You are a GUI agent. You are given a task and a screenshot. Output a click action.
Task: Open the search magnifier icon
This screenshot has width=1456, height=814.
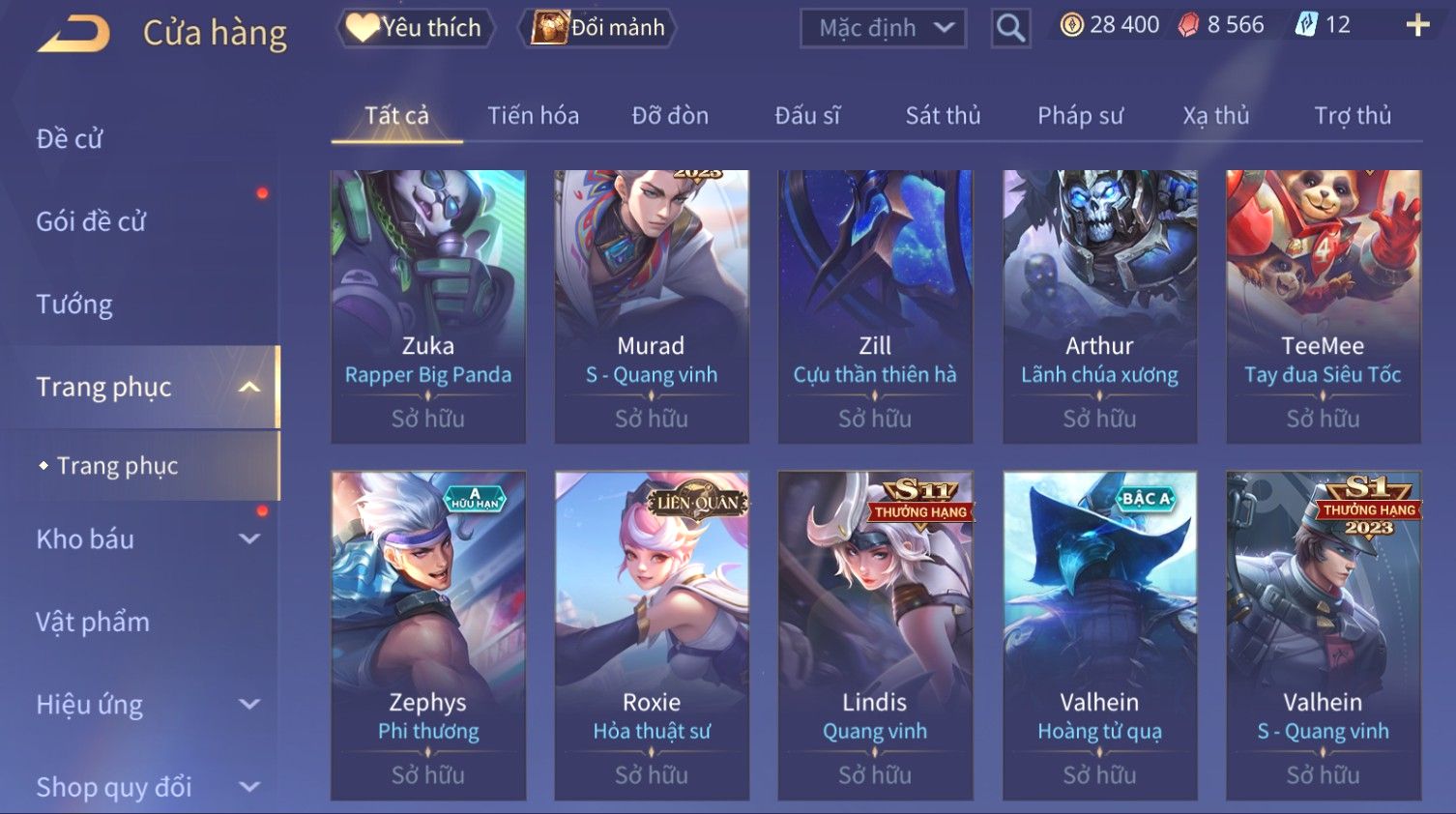1010,28
